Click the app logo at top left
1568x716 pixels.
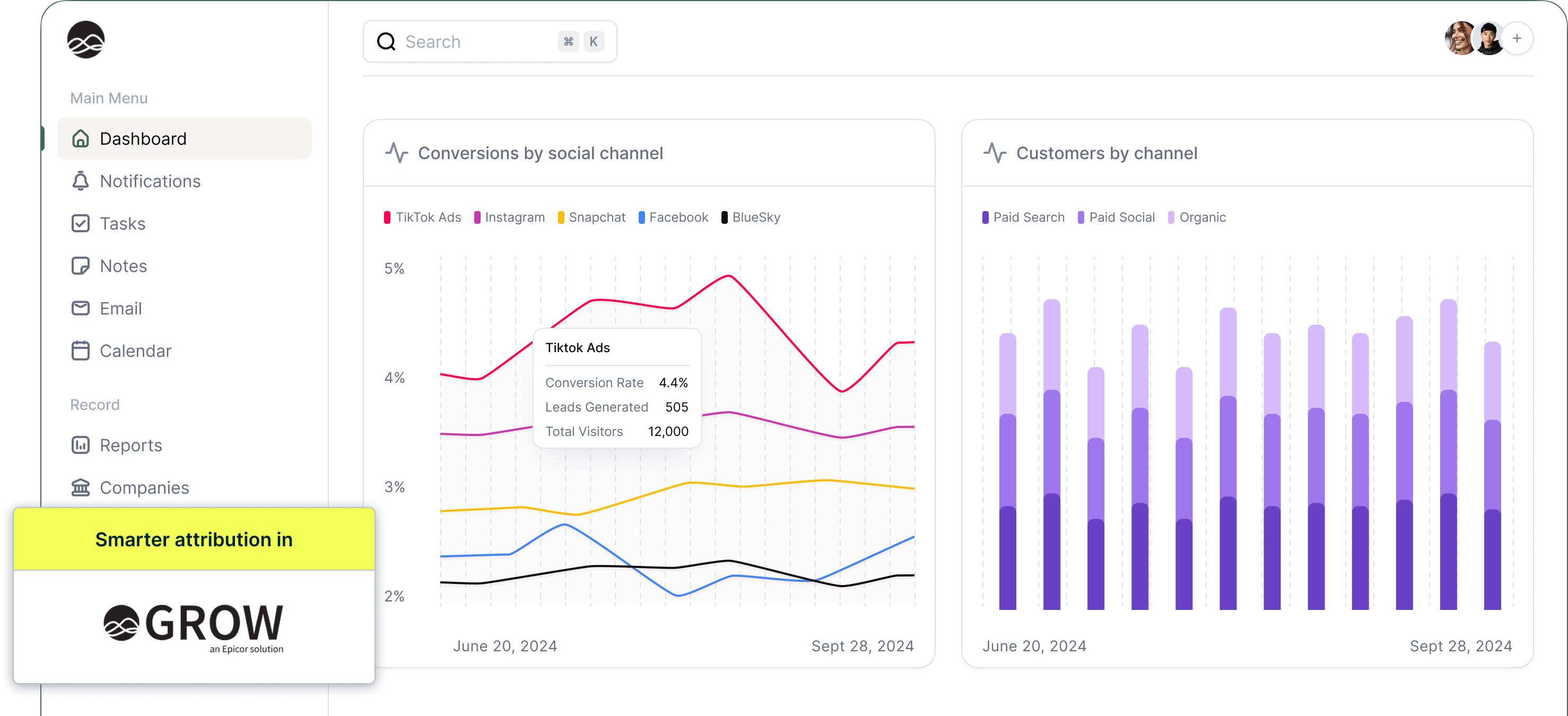pos(86,40)
